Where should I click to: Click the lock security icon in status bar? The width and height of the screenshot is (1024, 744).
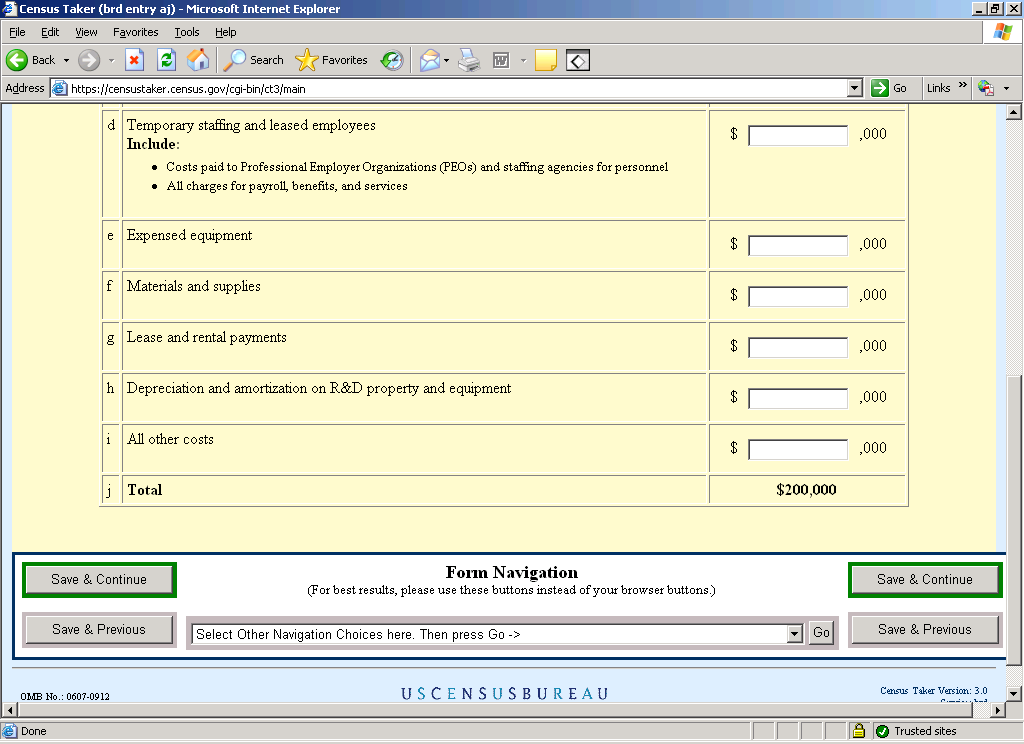[x=859, y=730]
